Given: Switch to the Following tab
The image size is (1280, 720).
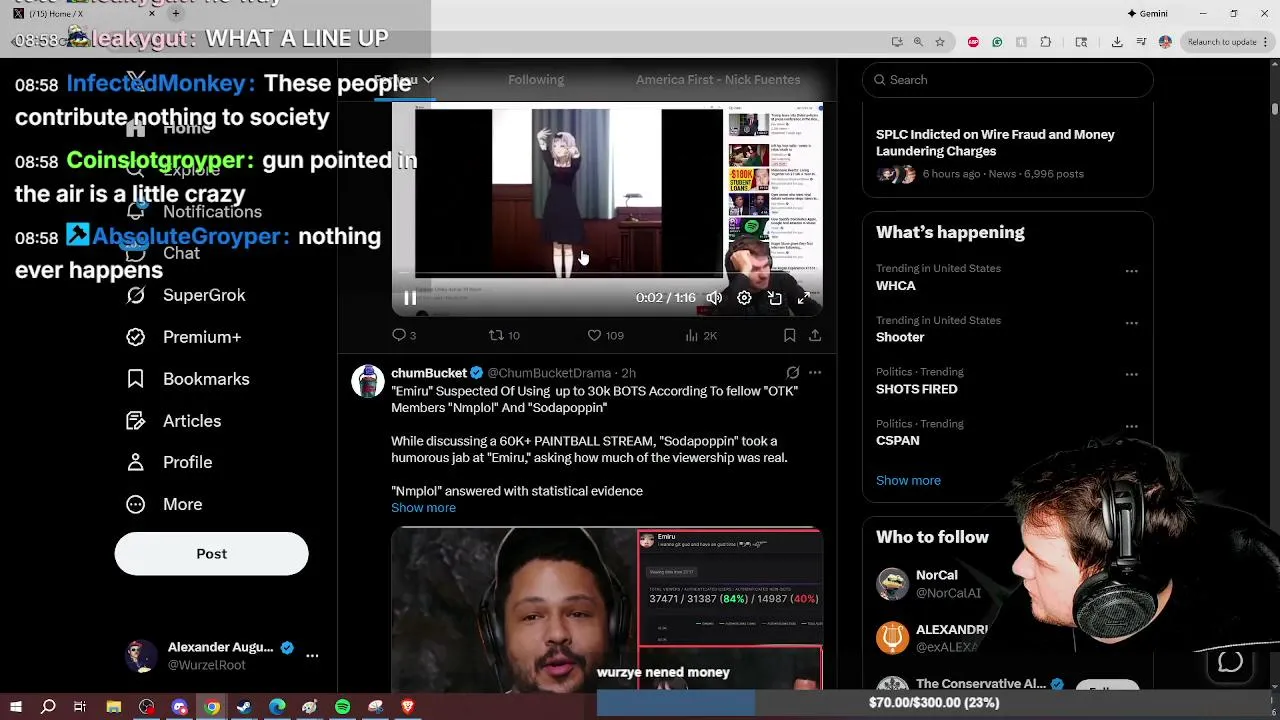Looking at the screenshot, I should [x=536, y=80].
